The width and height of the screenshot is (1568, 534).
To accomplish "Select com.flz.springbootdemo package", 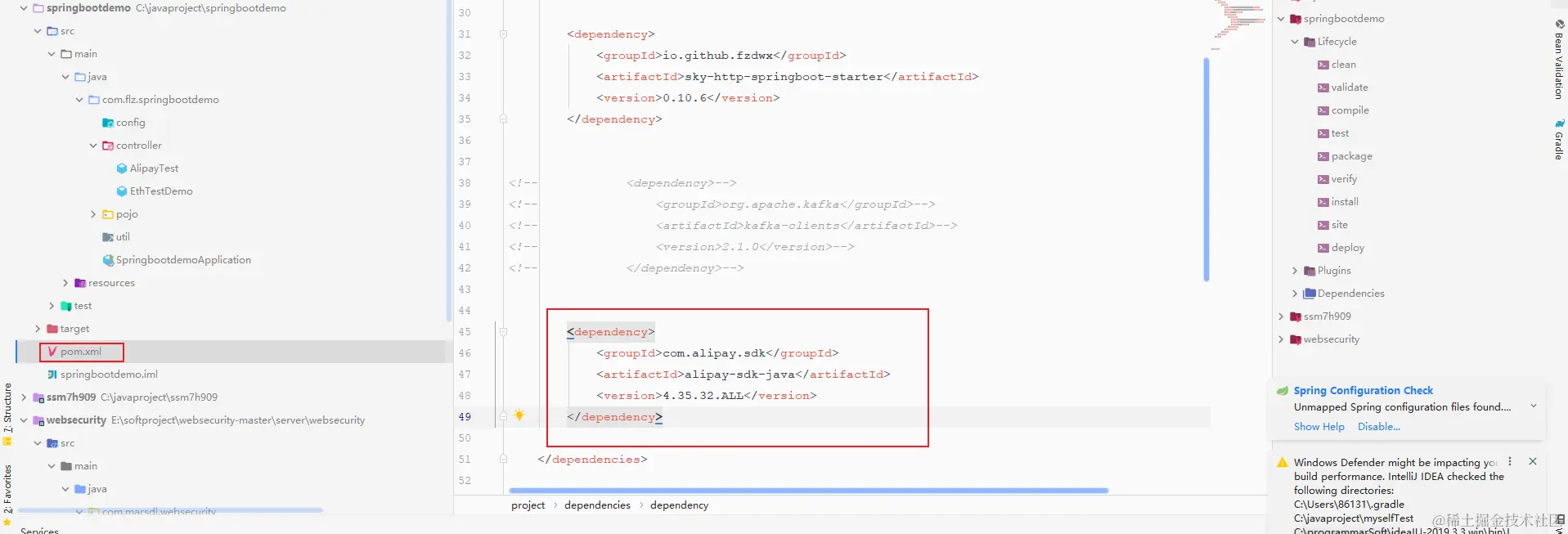I will (160, 100).
